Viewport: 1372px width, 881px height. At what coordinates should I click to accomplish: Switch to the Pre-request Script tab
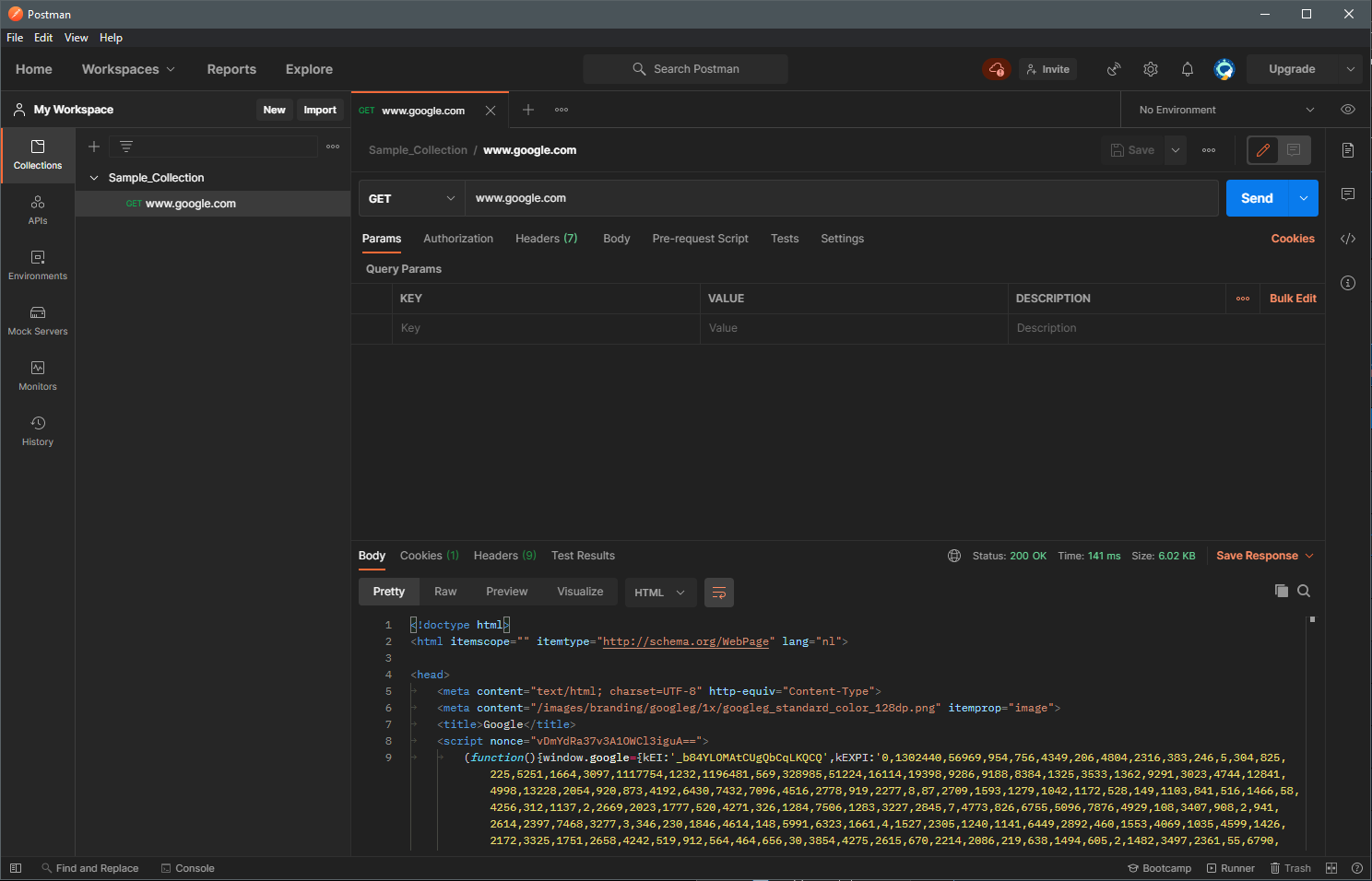[x=701, y=239]
